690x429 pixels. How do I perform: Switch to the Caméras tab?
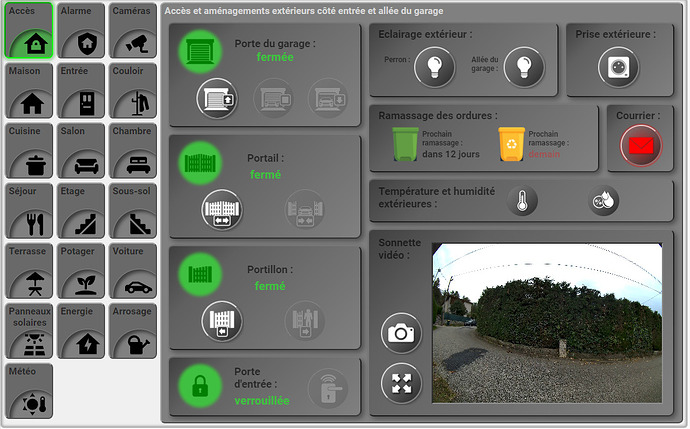132,31
